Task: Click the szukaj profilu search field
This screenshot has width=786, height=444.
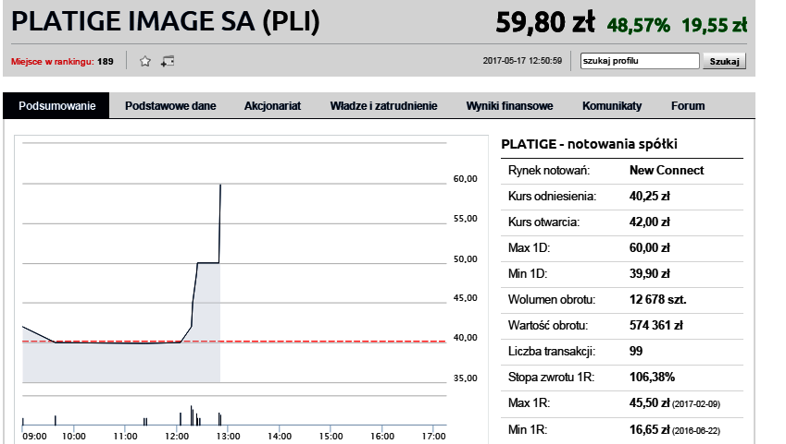Action: (x=640, y=61)
